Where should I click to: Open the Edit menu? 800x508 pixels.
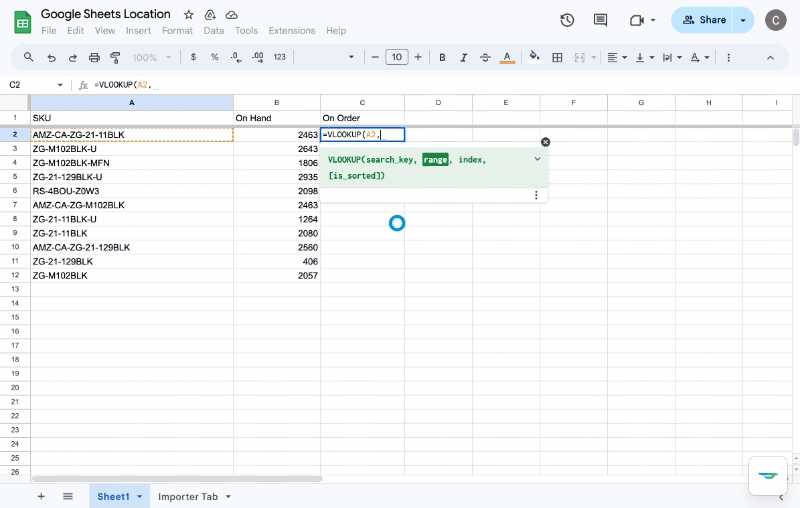(x=76, y=31)
